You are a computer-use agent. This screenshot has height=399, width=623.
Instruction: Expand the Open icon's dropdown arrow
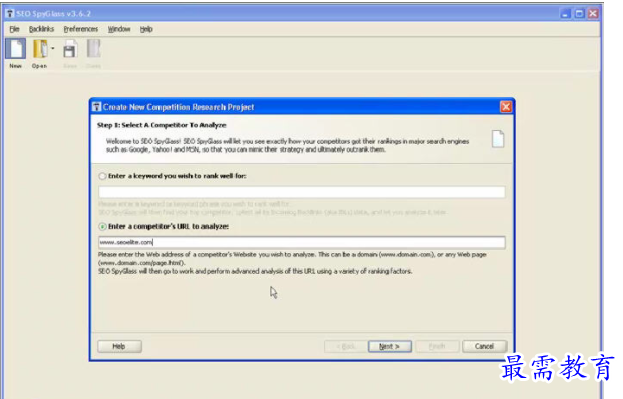53,48
